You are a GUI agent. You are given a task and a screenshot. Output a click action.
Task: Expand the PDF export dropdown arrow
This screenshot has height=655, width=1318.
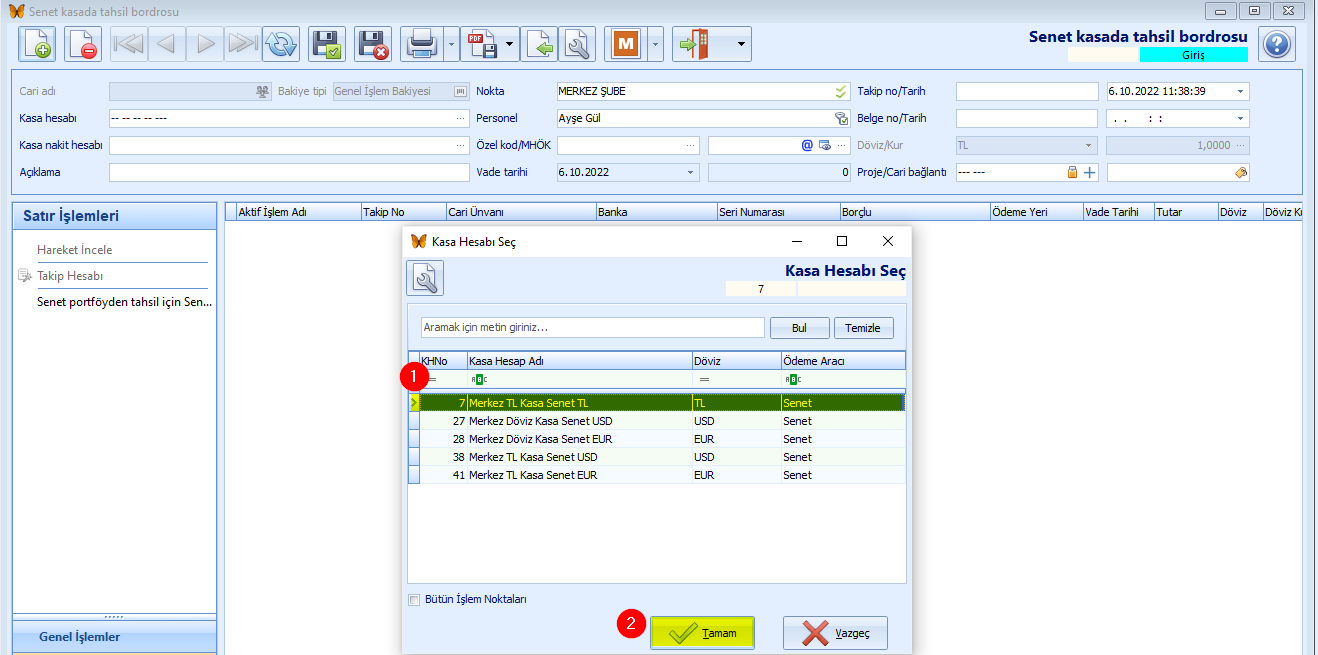pyautogui.click(x=510, y=44)
